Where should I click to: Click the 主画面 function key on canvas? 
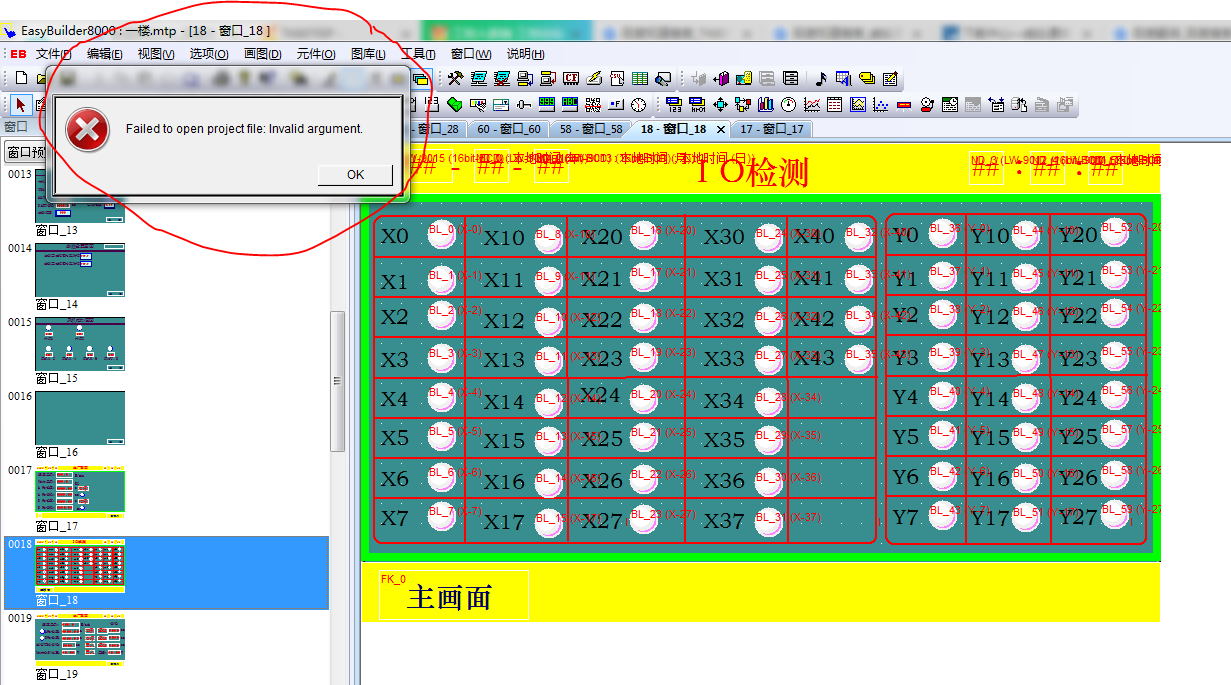click(x=448, y=598)
